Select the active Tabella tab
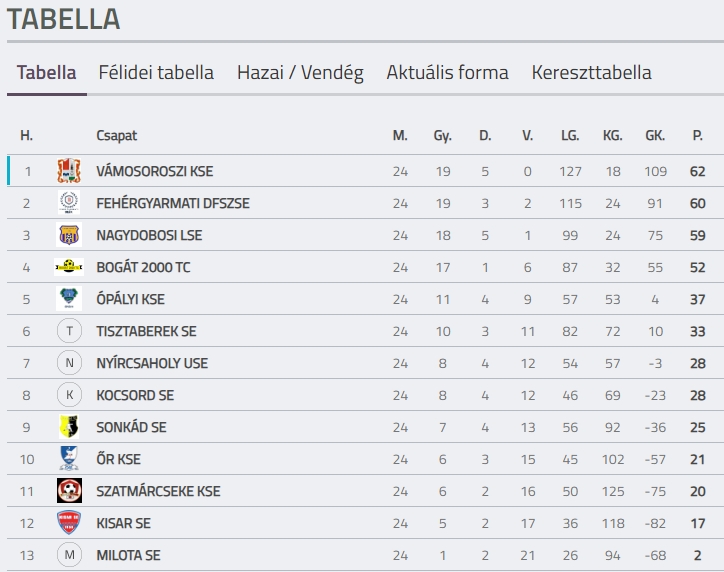 tap(47, 72)
